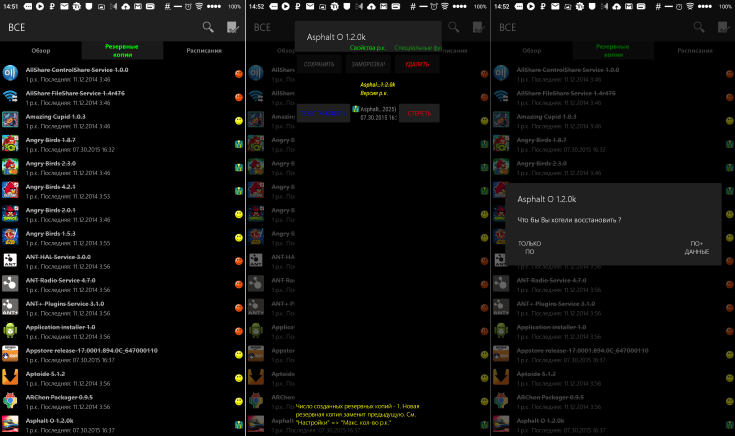Tap Angry Birds 4.2.1 app icon, left screen
Image resolution: width=735 pixels, height=436 pixels.
coord(10,190)
